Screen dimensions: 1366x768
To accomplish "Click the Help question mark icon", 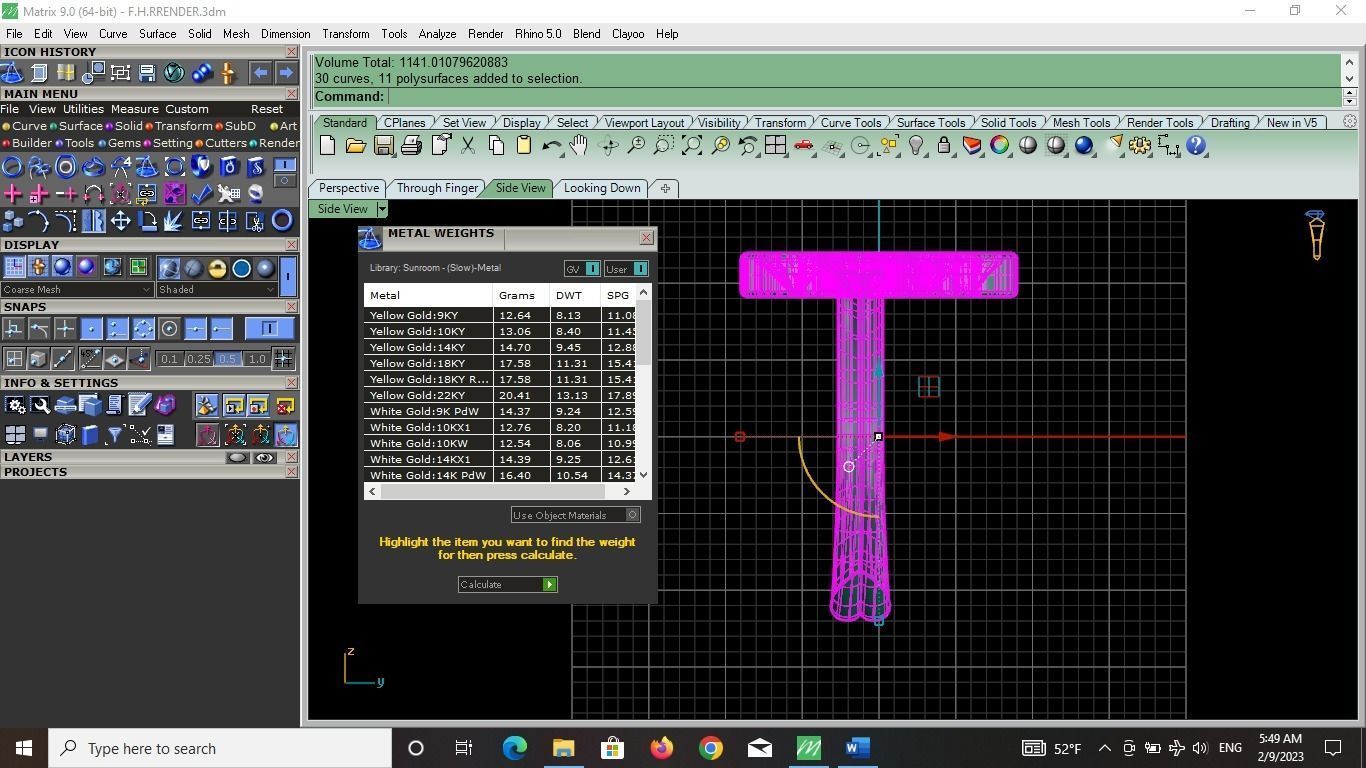I will point(1195,146).
